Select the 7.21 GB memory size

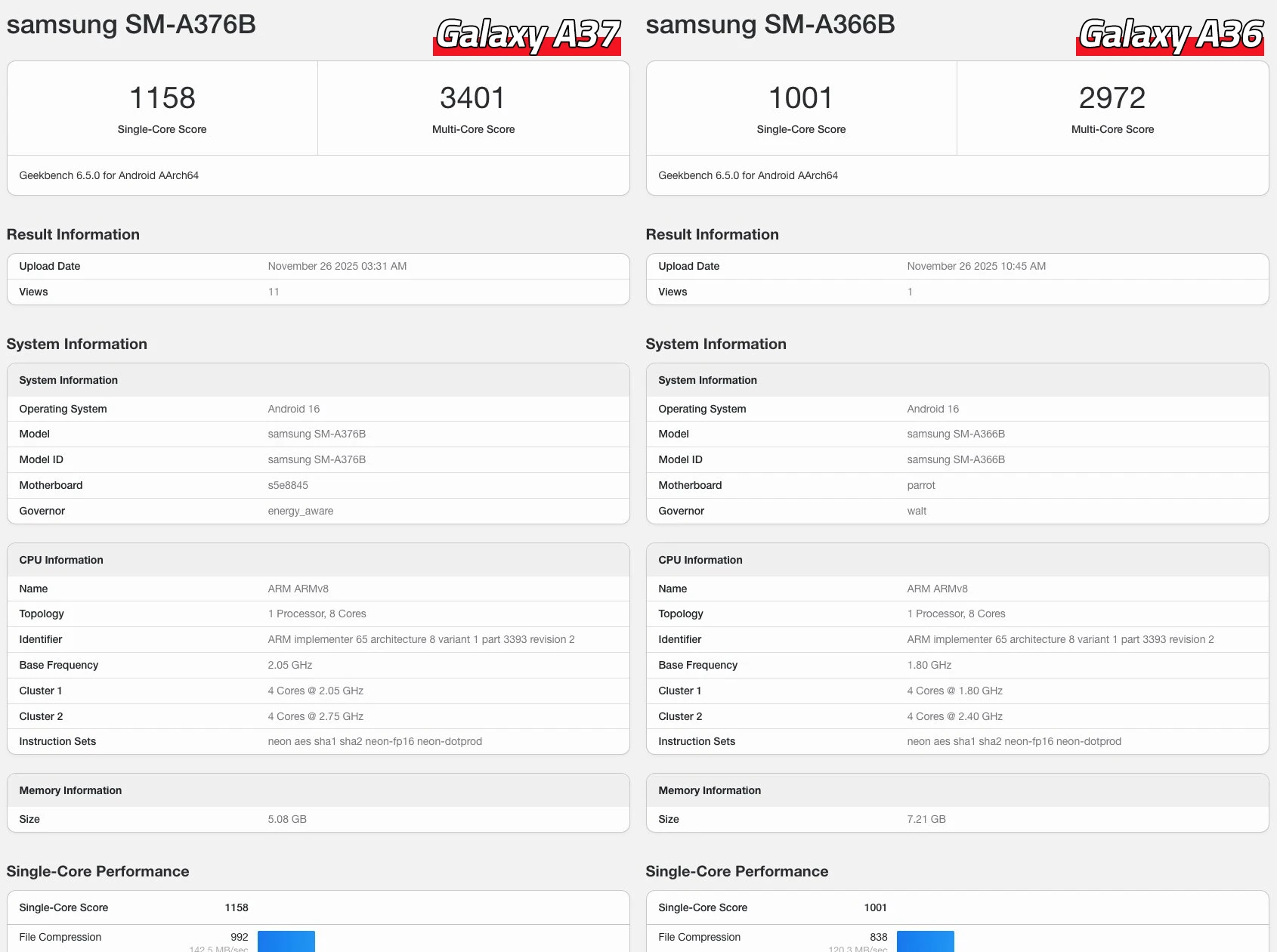[x=926, y=819]
